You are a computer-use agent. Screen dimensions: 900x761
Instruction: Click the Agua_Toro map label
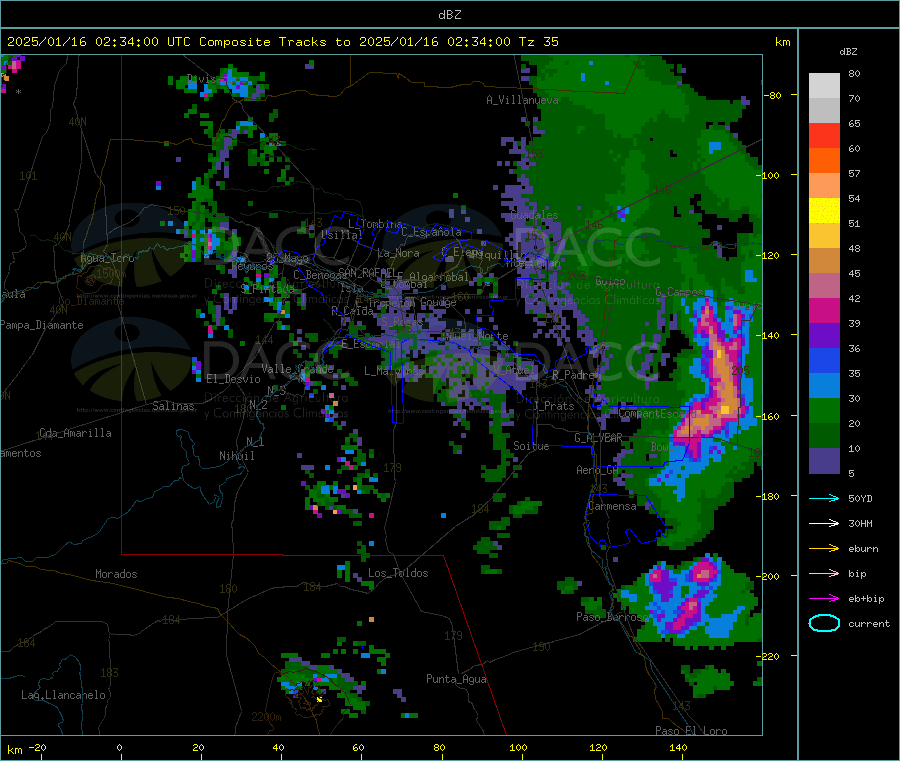pyautogui.click(x=107, y=258)
